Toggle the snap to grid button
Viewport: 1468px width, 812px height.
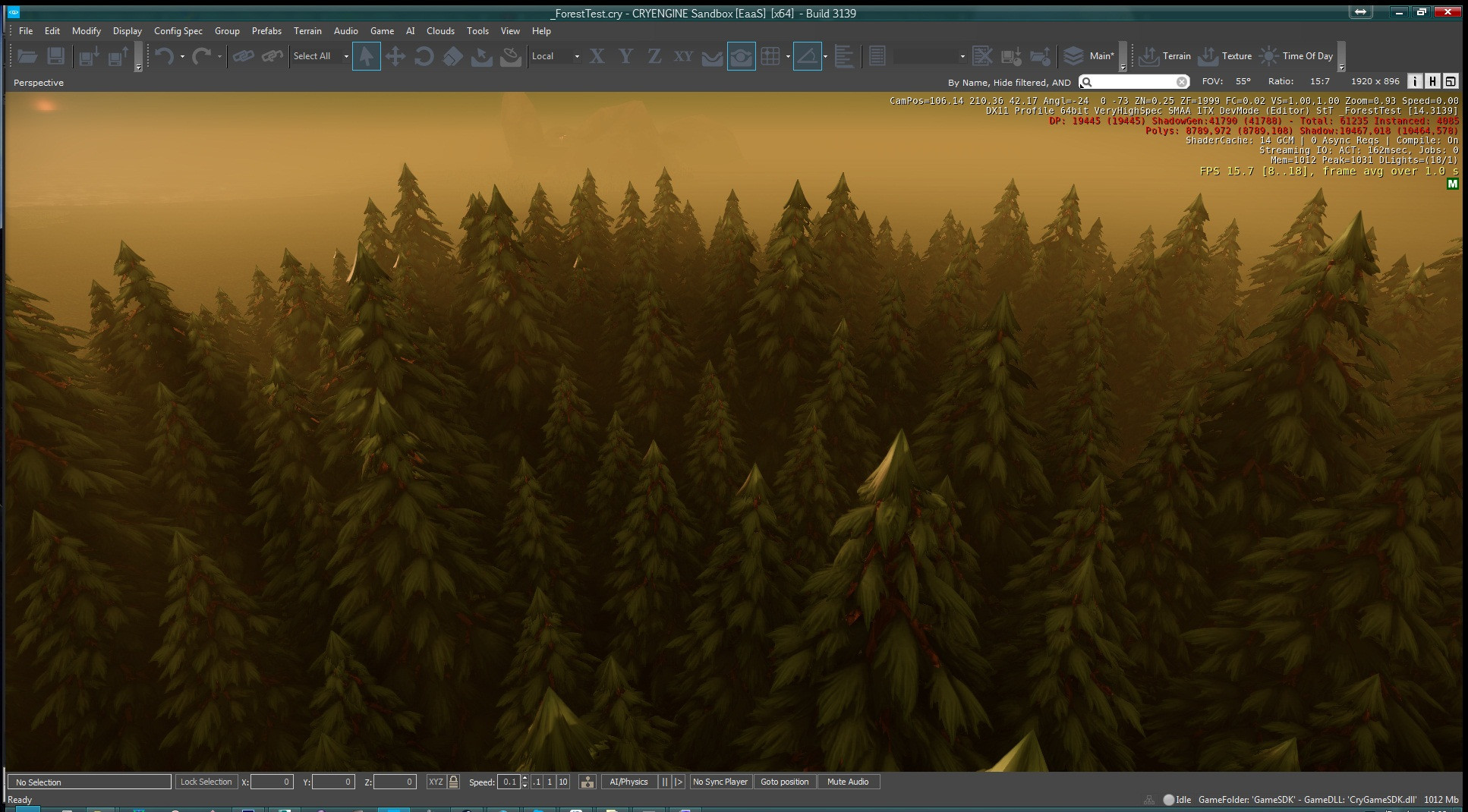click(x=770, y=56)
